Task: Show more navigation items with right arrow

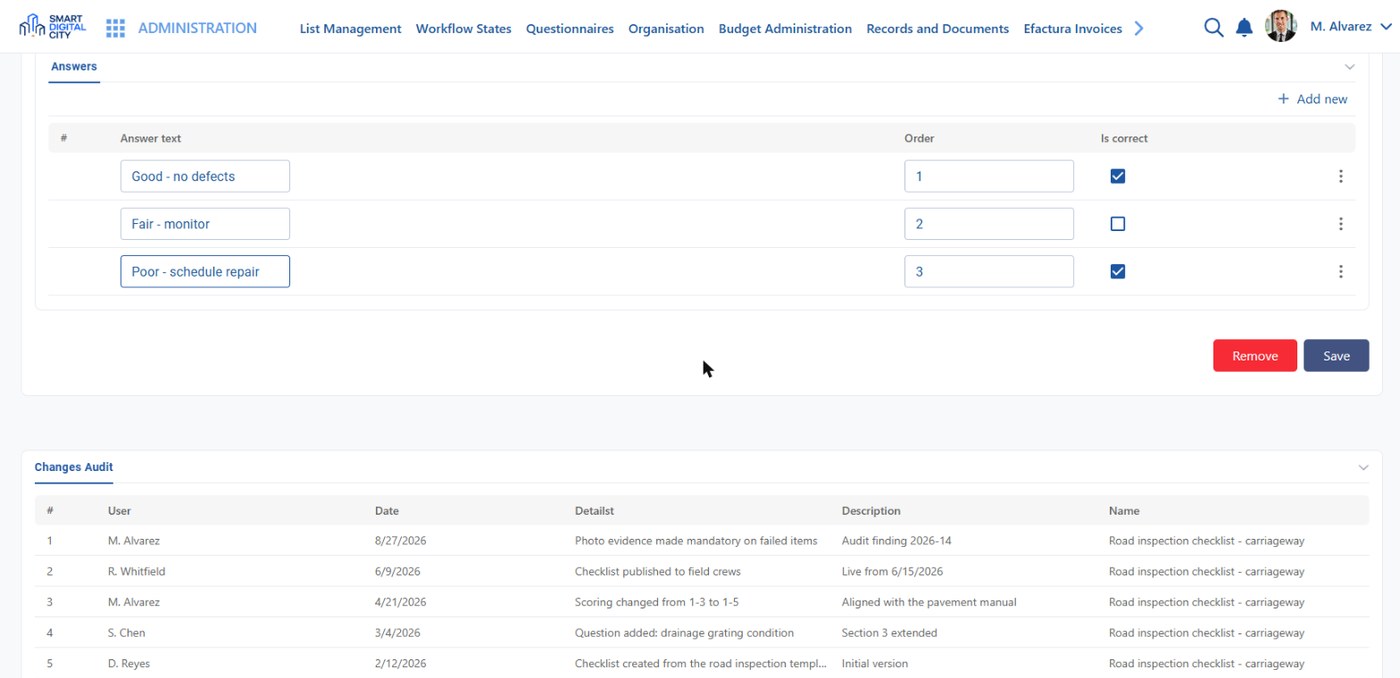Action: pos(1138,28)
